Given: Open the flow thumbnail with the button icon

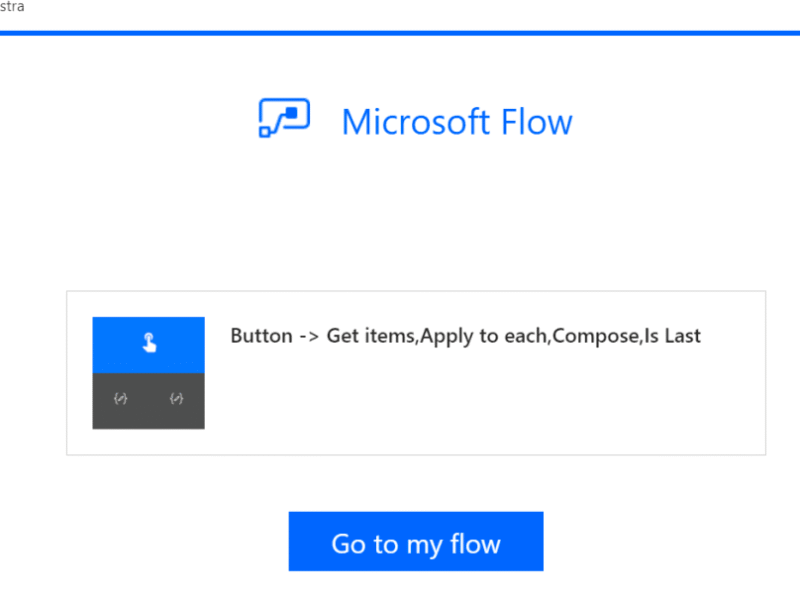Looking at the screenshot, I should (x=148, y=373).
